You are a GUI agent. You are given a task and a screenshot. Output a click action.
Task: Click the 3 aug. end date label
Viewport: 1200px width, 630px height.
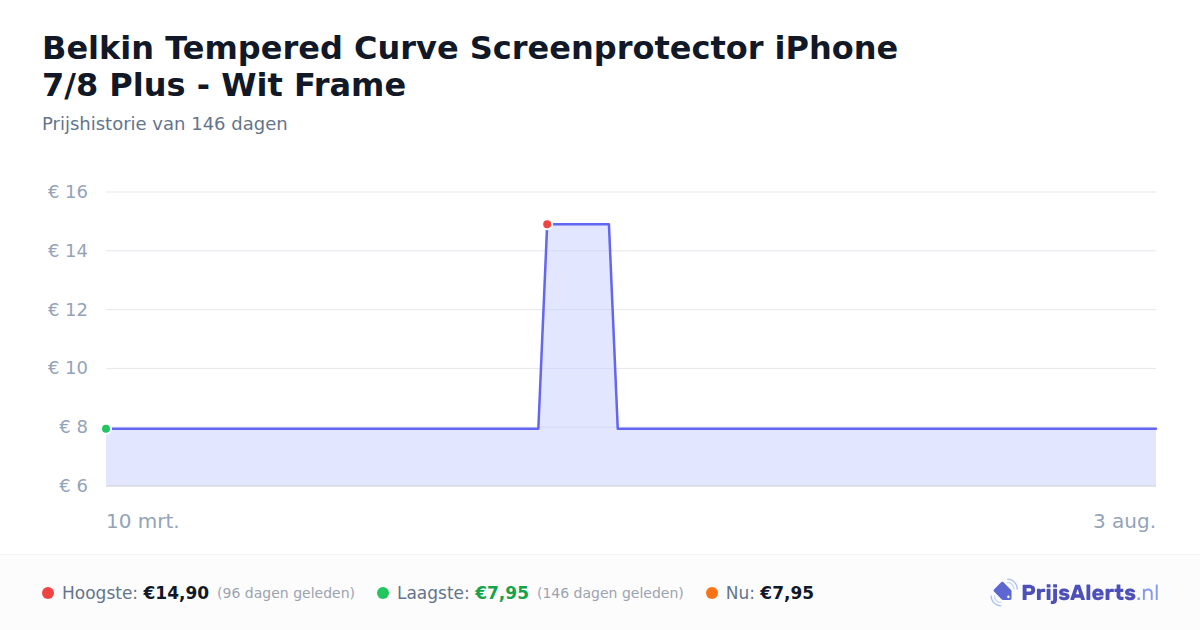click(1125, 521)
